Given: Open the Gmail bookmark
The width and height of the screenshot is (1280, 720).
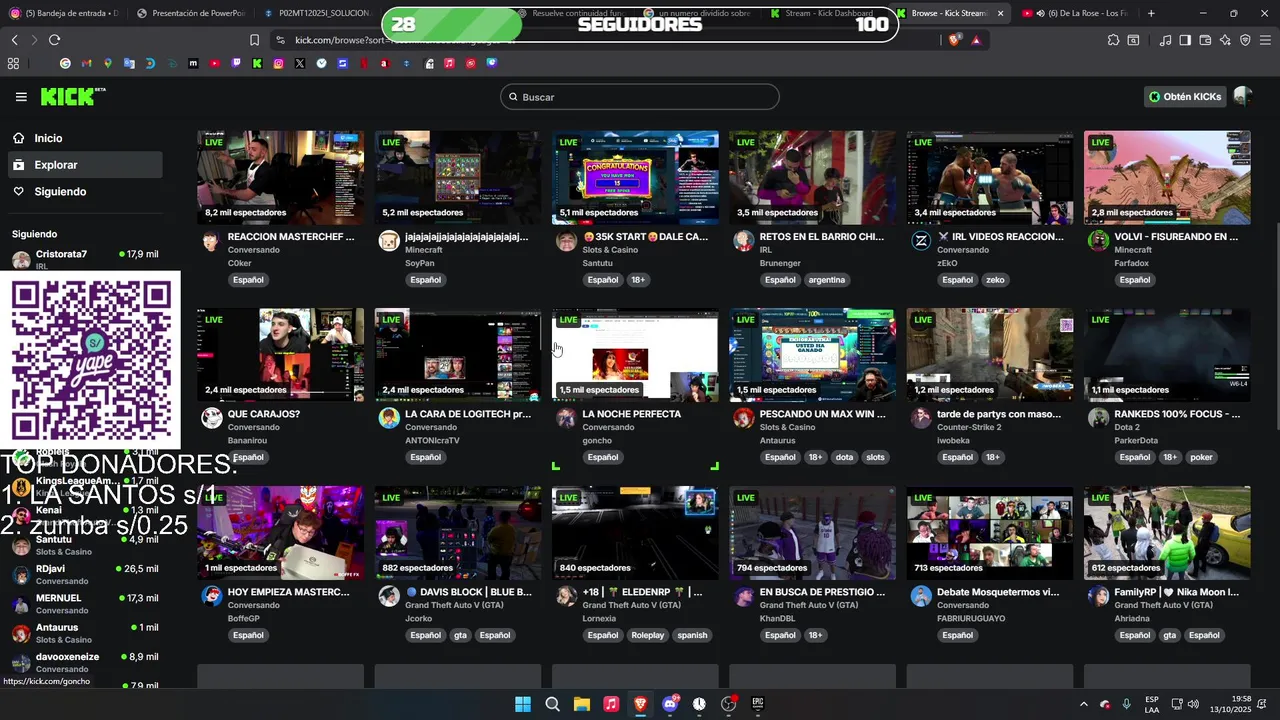Looking at the screenshot, I should click(86, 63).
